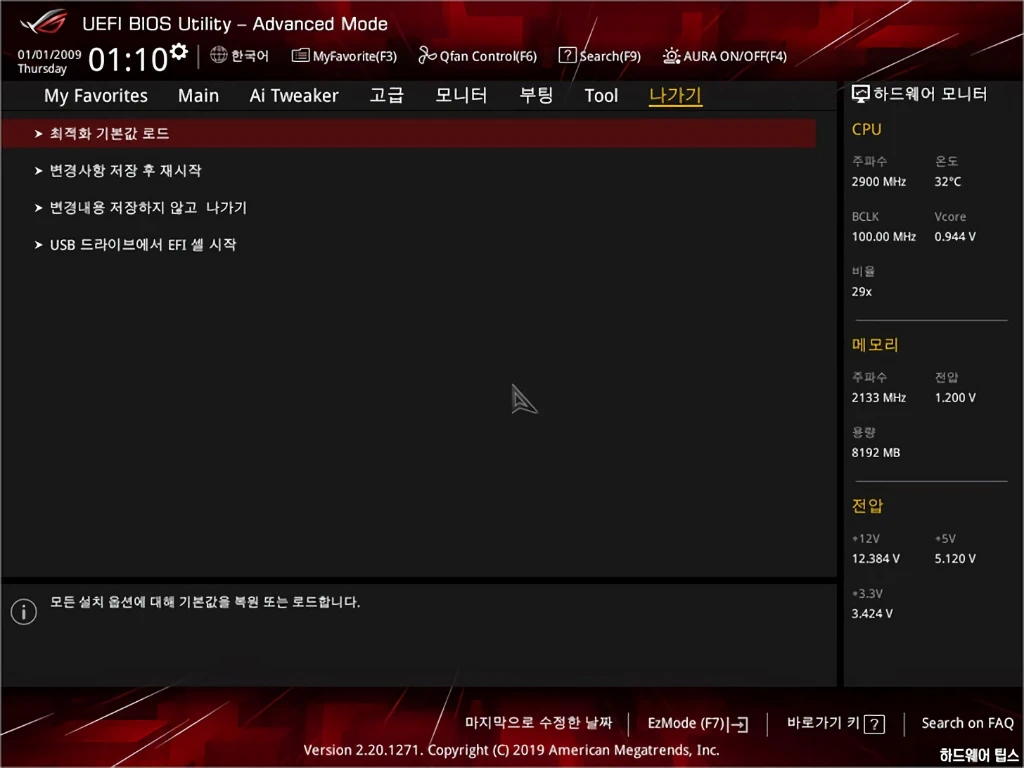Click the 01:10 clock display
This screenshot has height=768, width=1024.
tap(128, 59)
